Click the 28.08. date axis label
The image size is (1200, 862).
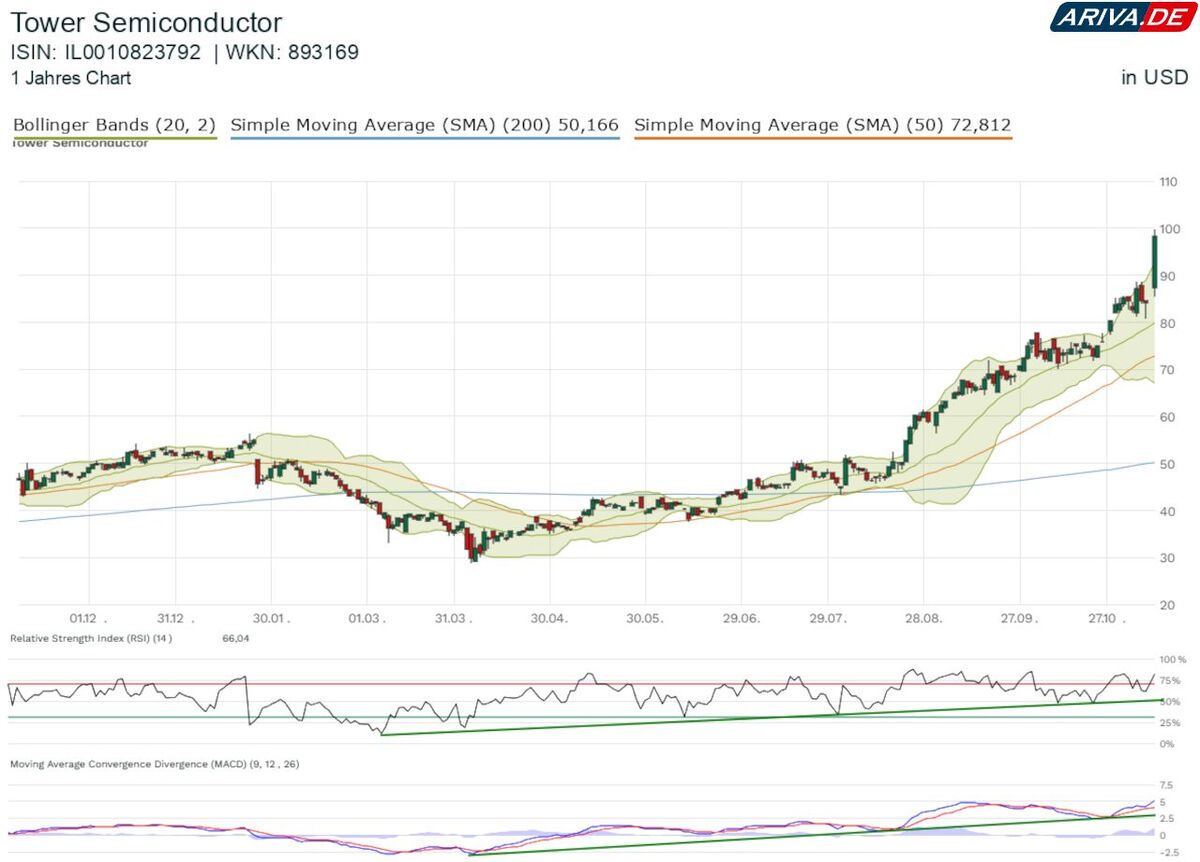click(924, 618)
